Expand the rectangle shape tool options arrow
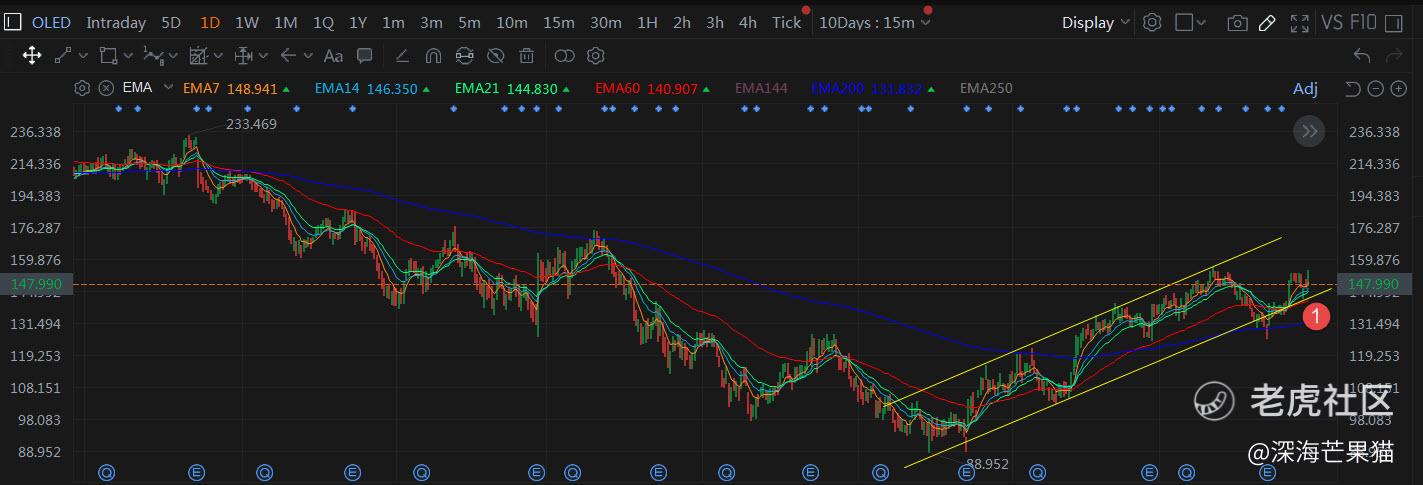Viewport: 1423px width, 485px height. coord(128,56)
